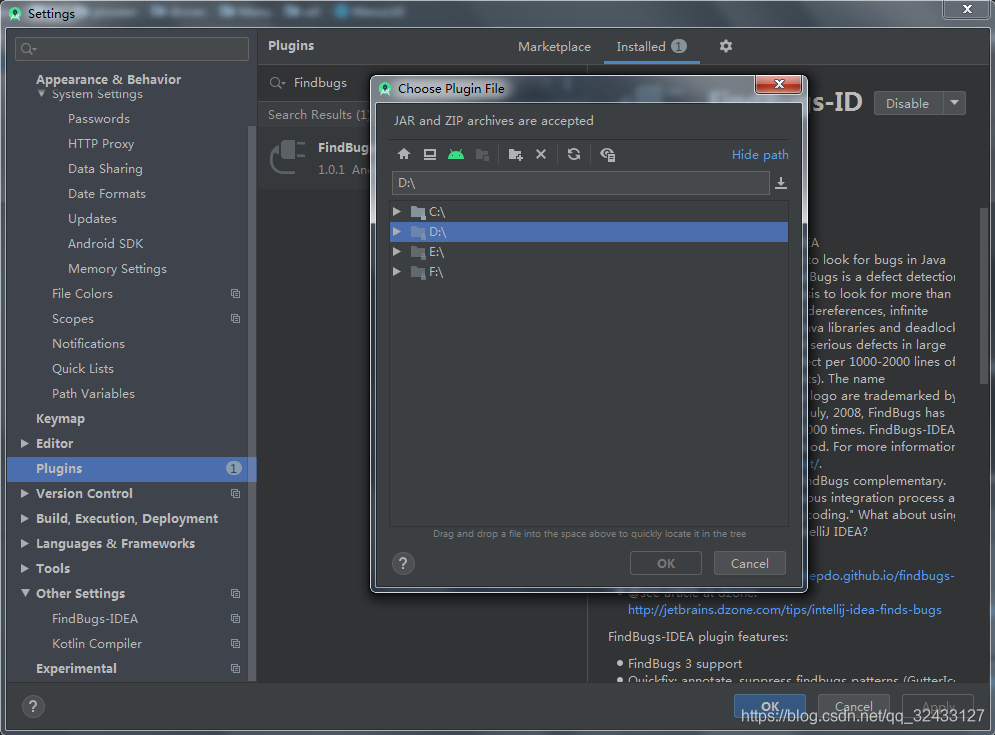Image resolution: width=995 pixels, height=735 pixels.
Task: Click project-level icon next to Scopes
Action: tap(235, 319)
